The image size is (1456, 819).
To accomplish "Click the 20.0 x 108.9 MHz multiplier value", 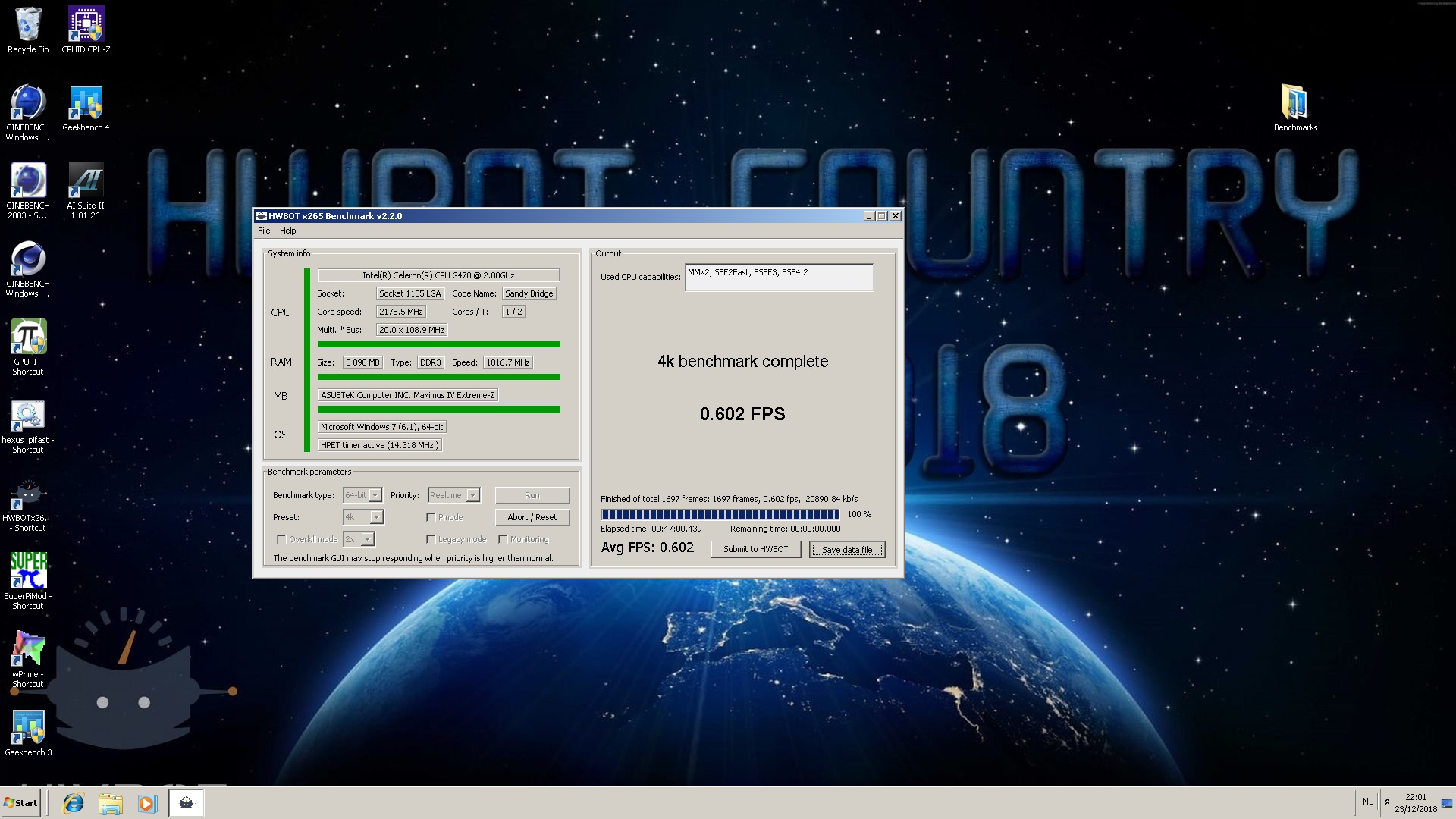I will click(411, 330).
